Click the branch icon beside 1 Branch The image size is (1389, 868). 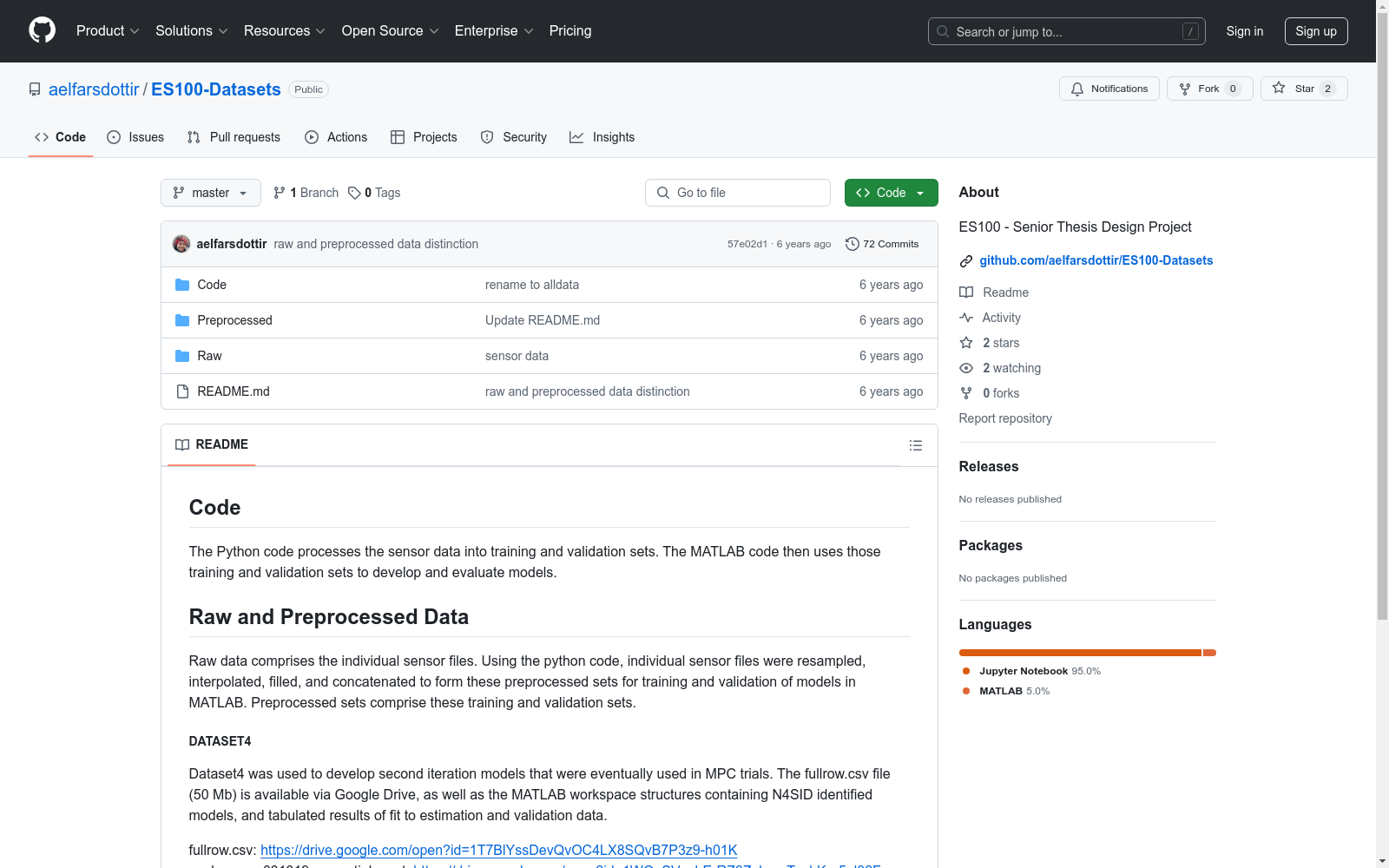click(x=280, y=193)
